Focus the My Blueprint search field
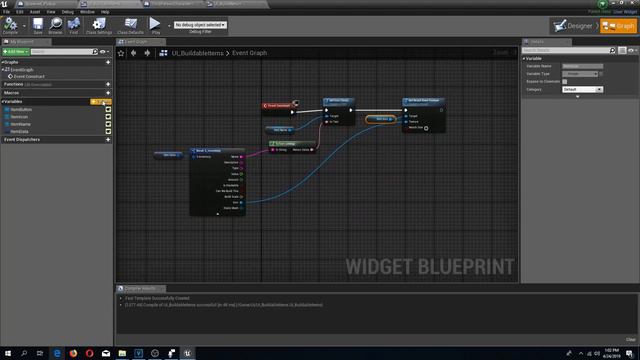 61,52
